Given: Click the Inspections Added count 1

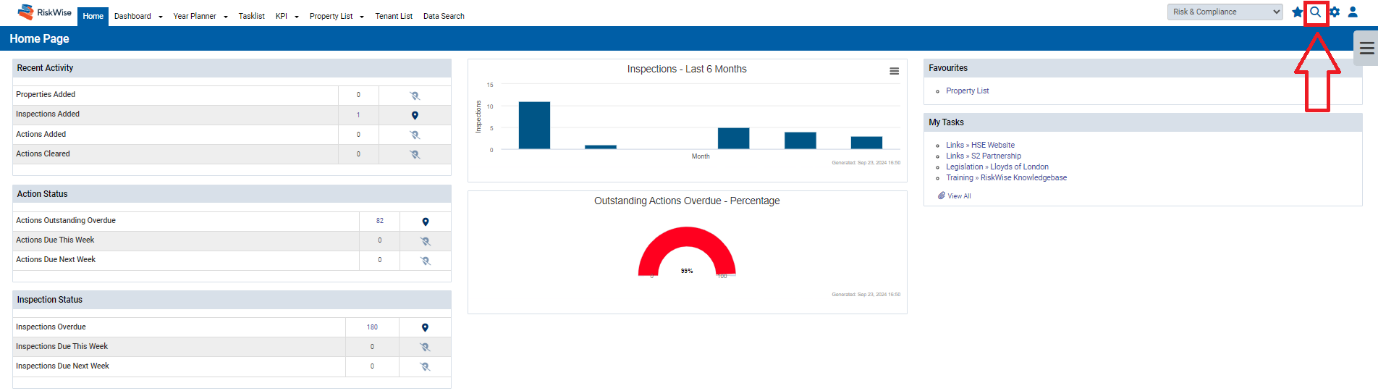Looking at the screenshot, I should [358, 115].
